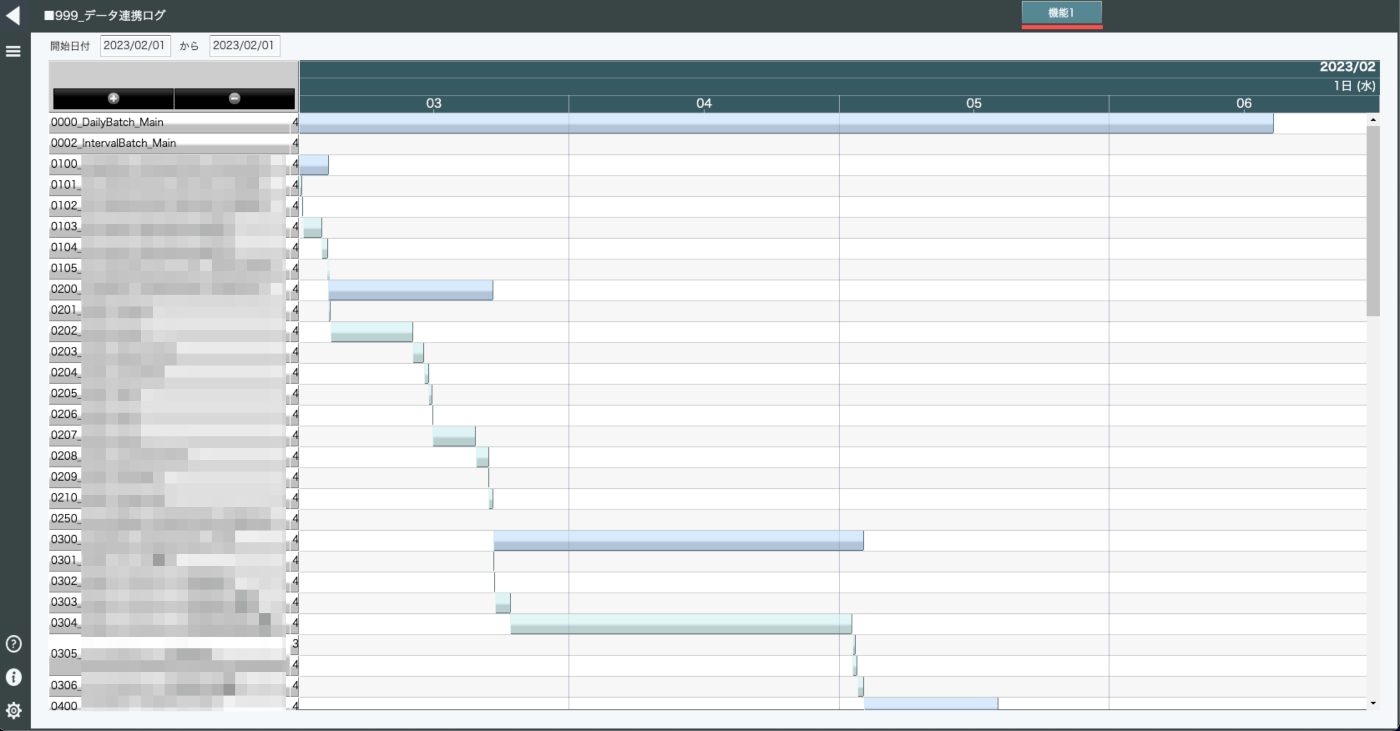Click the Gantt bar in row 0207
This screenshot has height=731, width=1400.
pos(454,436)
